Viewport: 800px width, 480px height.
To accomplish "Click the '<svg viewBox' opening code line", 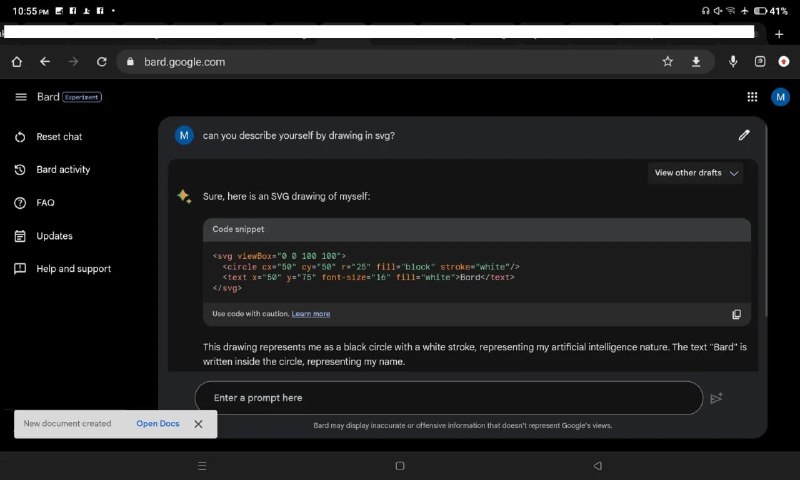I will (279, 256).
